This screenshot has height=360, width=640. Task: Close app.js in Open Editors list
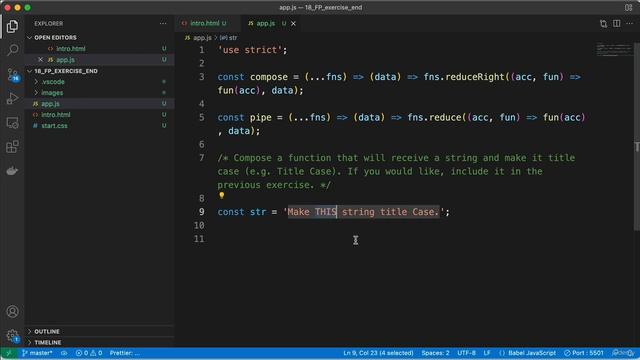40,60
